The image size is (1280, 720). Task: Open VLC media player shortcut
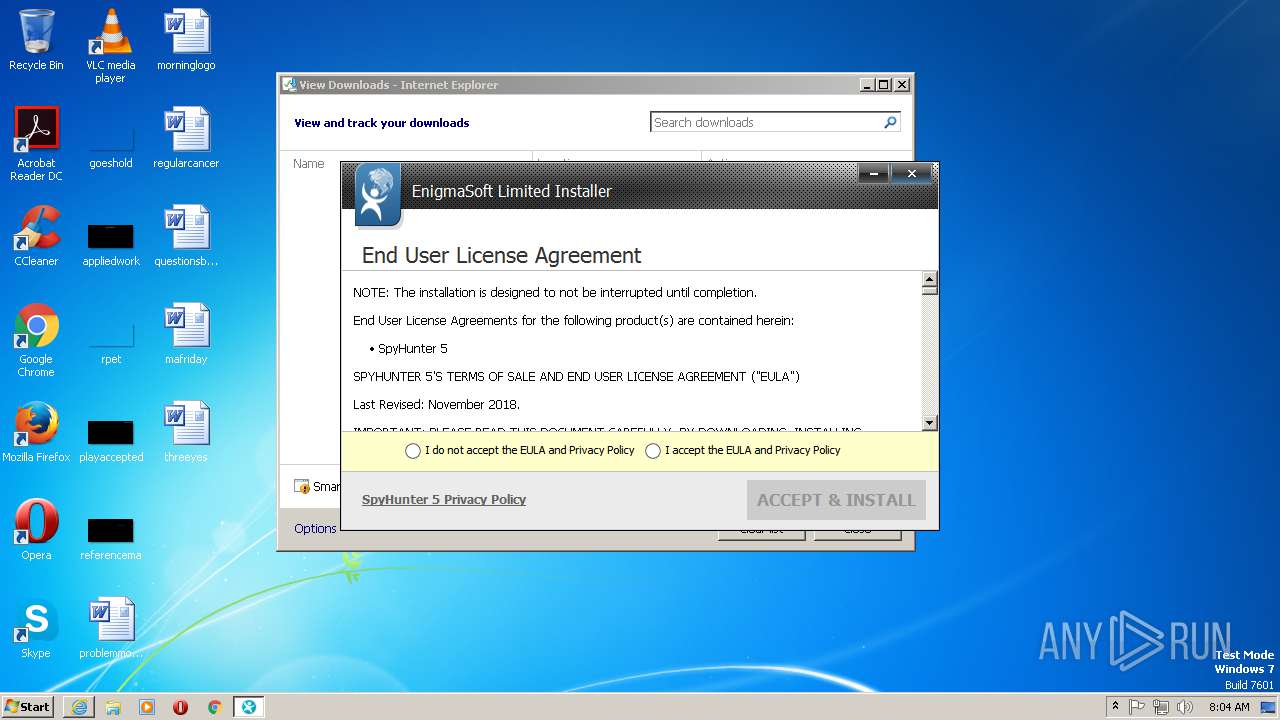pos(111,46)
